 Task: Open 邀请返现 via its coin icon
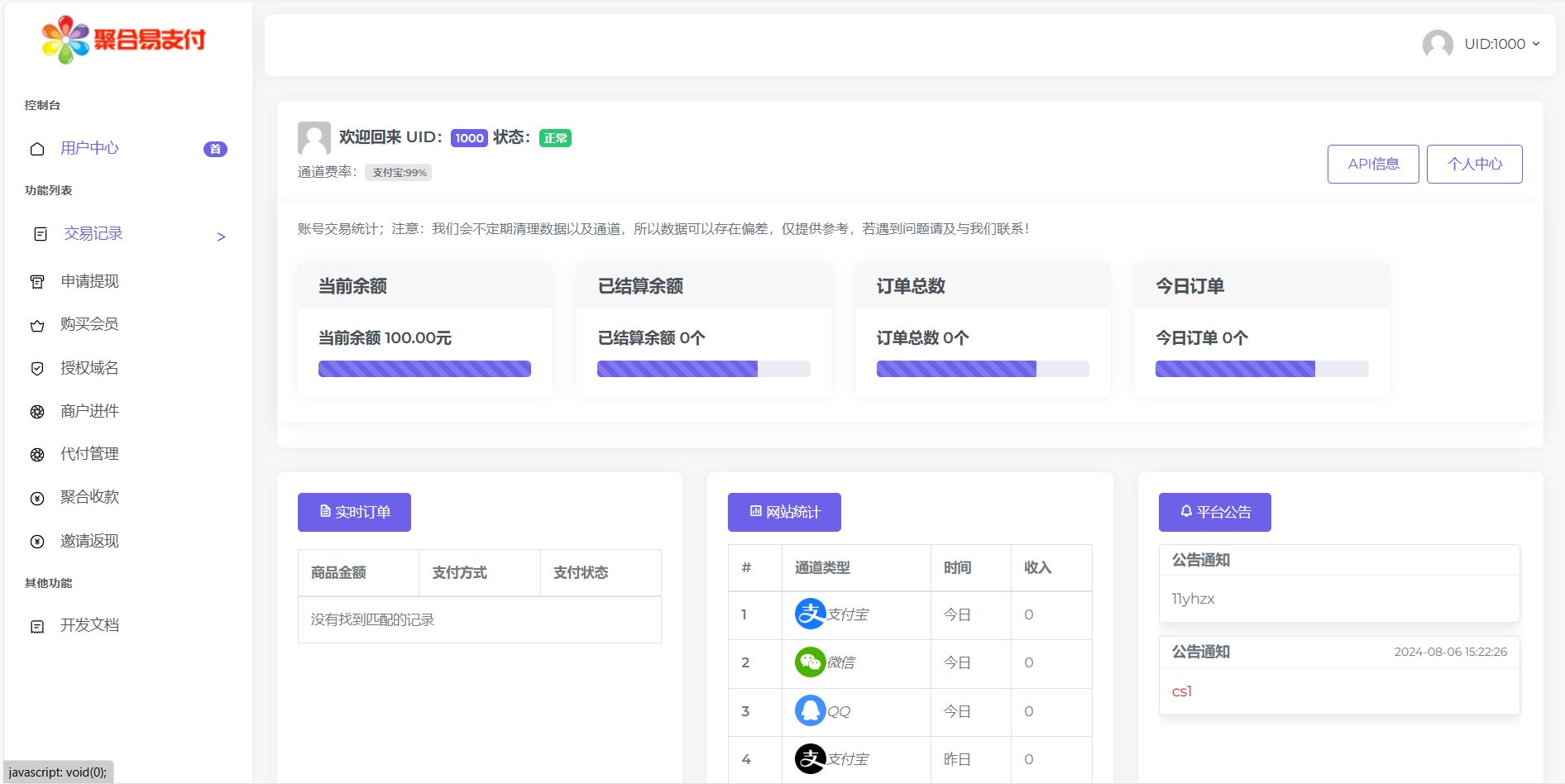(36, 540)
